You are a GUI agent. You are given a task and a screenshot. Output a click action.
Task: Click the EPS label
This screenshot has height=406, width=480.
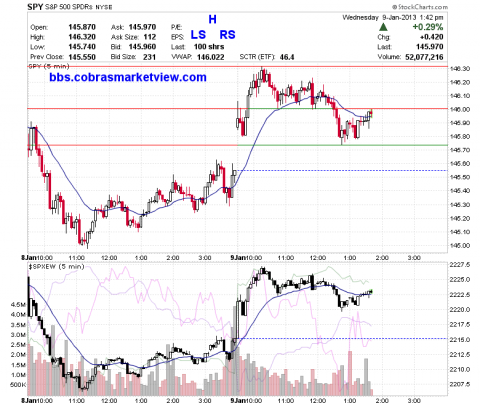pos(177,37)
